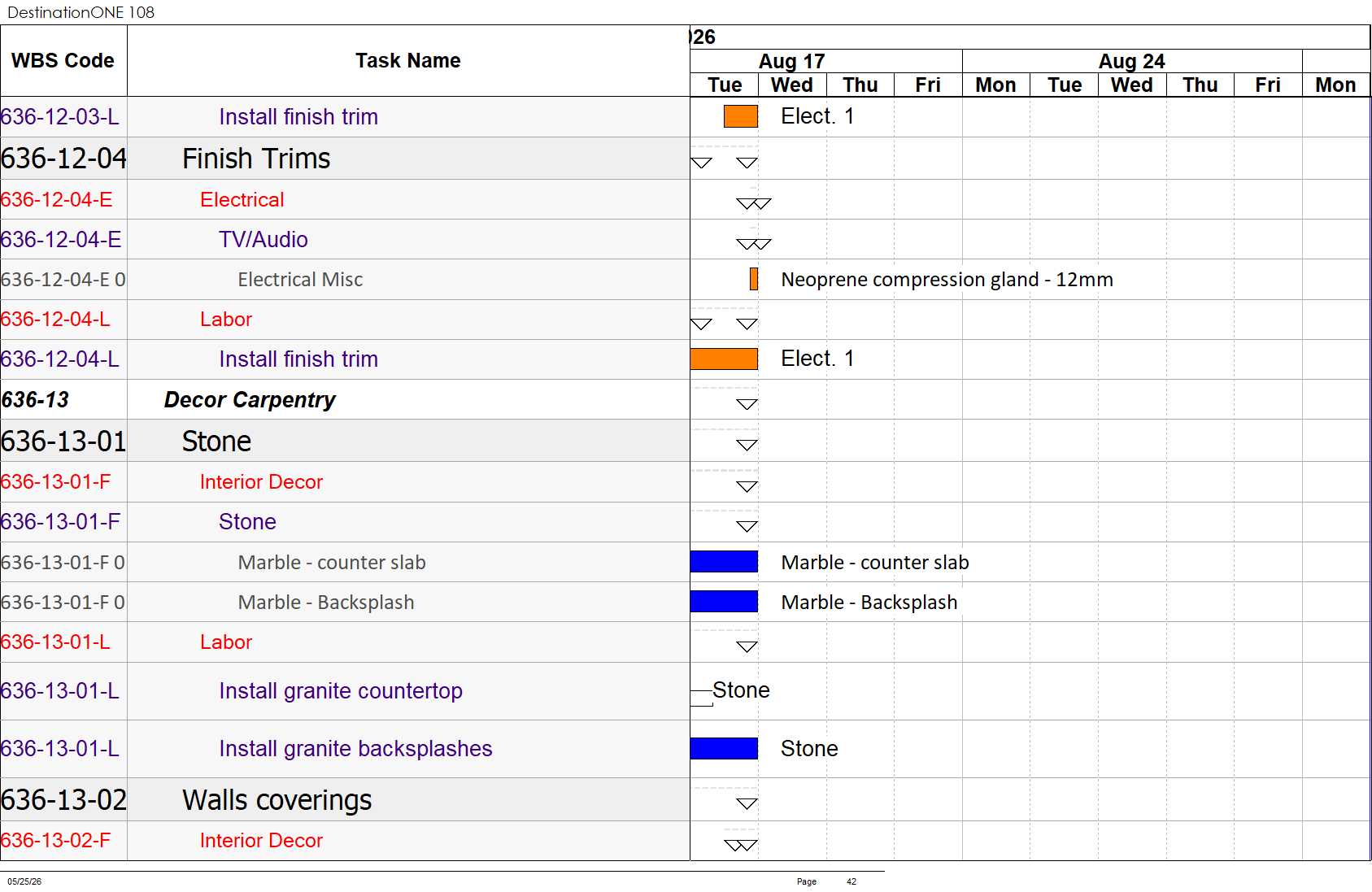The height and width of the screenshot is (892, 1372).
Task: Click the TV/Audio row double triangle marker
Action: click(754, 244)
